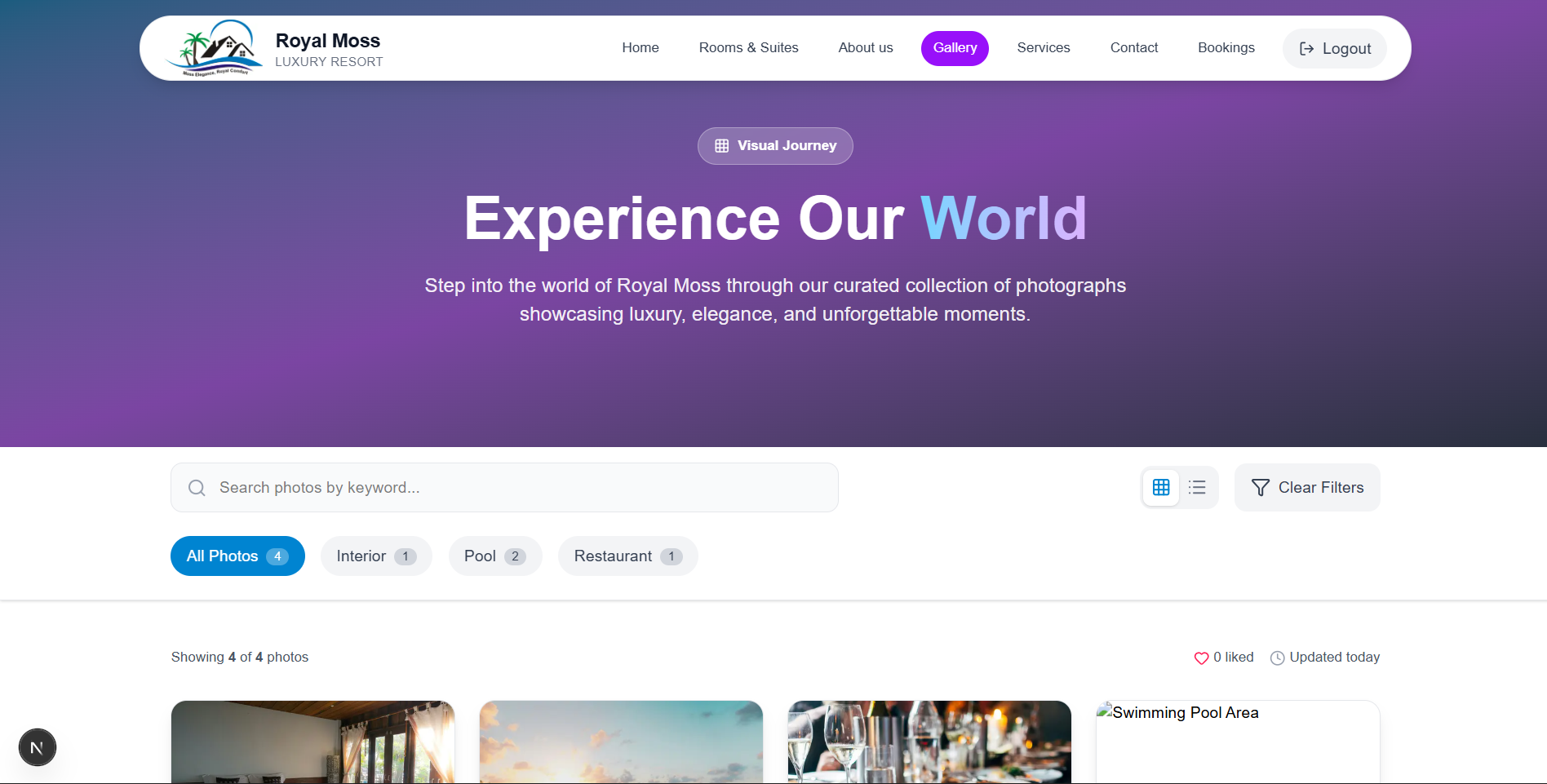The width and height of the screenshot is (1547, 784).
Task: Open the Rooms & Suites page
Action: pos(748,48)
